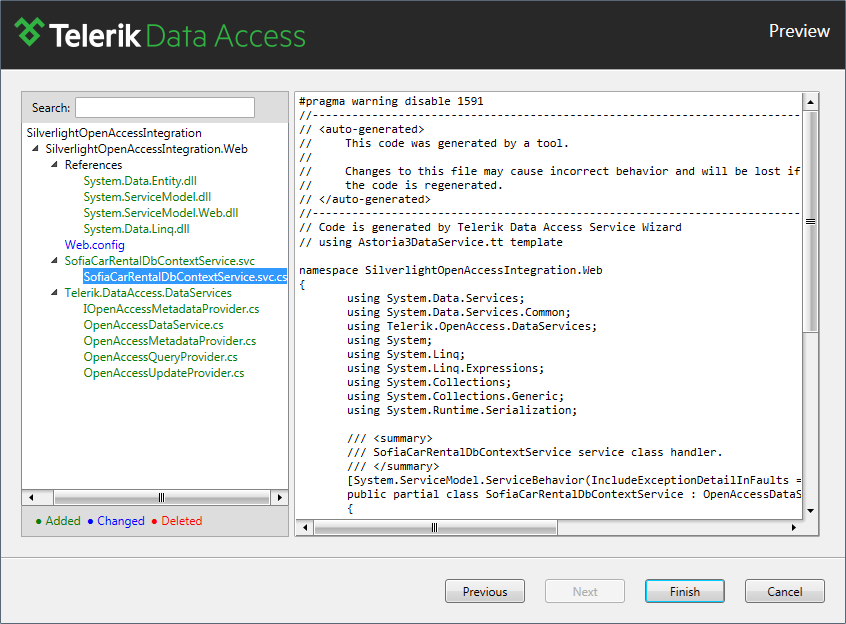
Task: Click code preview vertical scrollbar thumb
Action: pos(810,222)
